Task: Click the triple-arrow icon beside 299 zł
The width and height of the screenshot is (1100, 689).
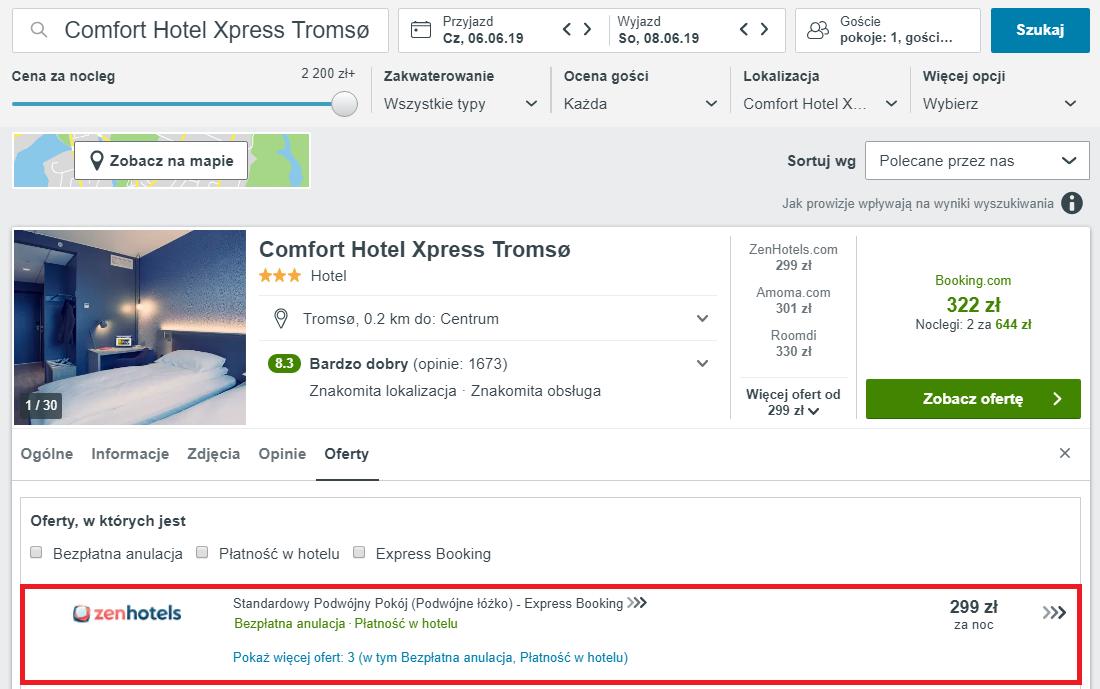Action: tap(1054, 613)
